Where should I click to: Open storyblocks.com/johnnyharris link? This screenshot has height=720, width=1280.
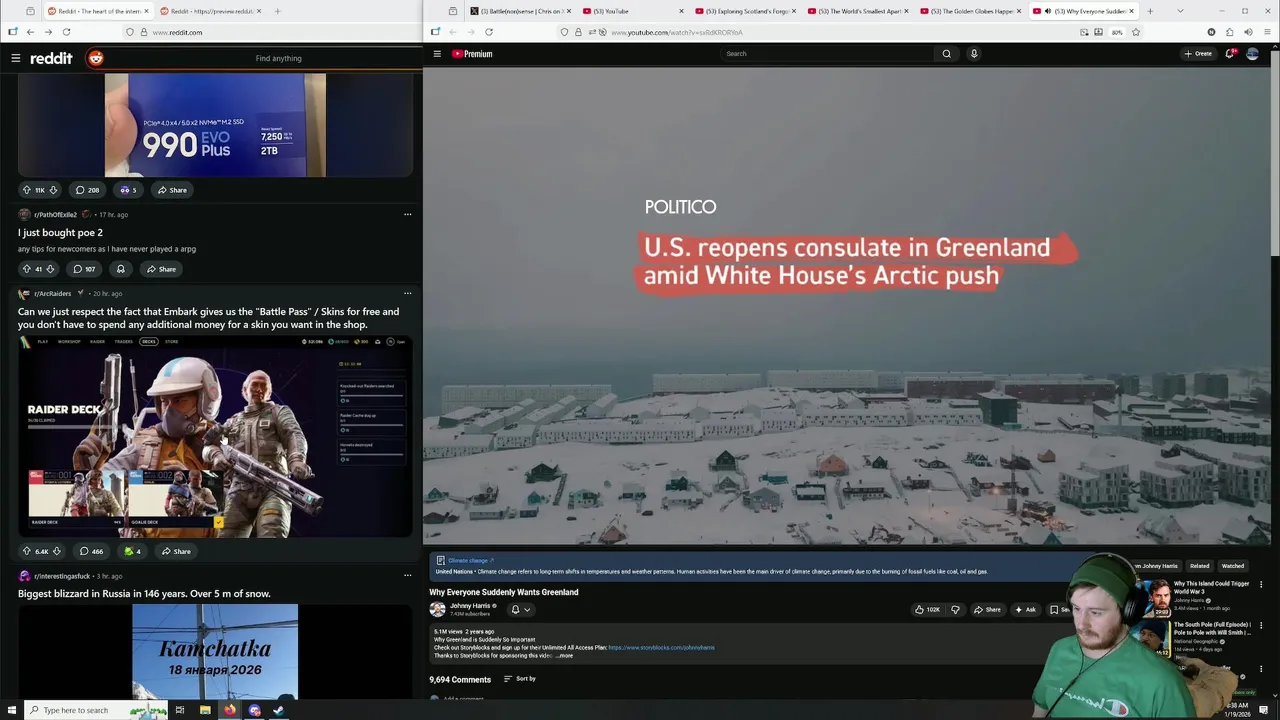661,648
